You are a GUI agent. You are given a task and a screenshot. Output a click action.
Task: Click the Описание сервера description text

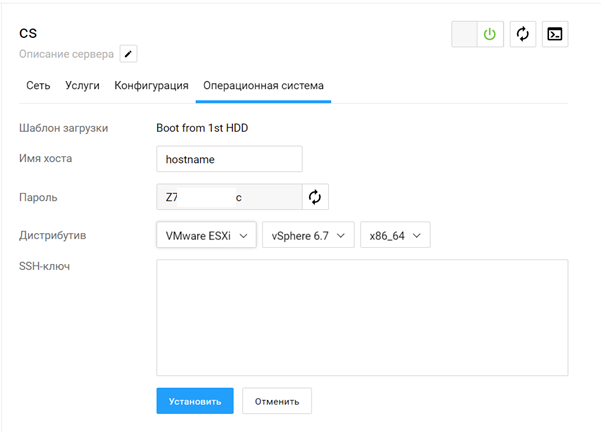coord(66,53)
